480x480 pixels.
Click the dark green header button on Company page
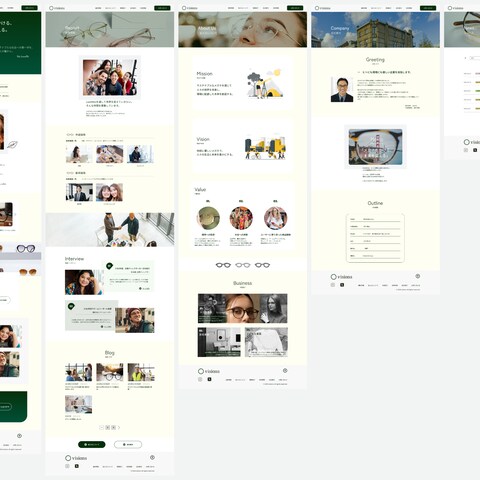[x=428, y=8]
